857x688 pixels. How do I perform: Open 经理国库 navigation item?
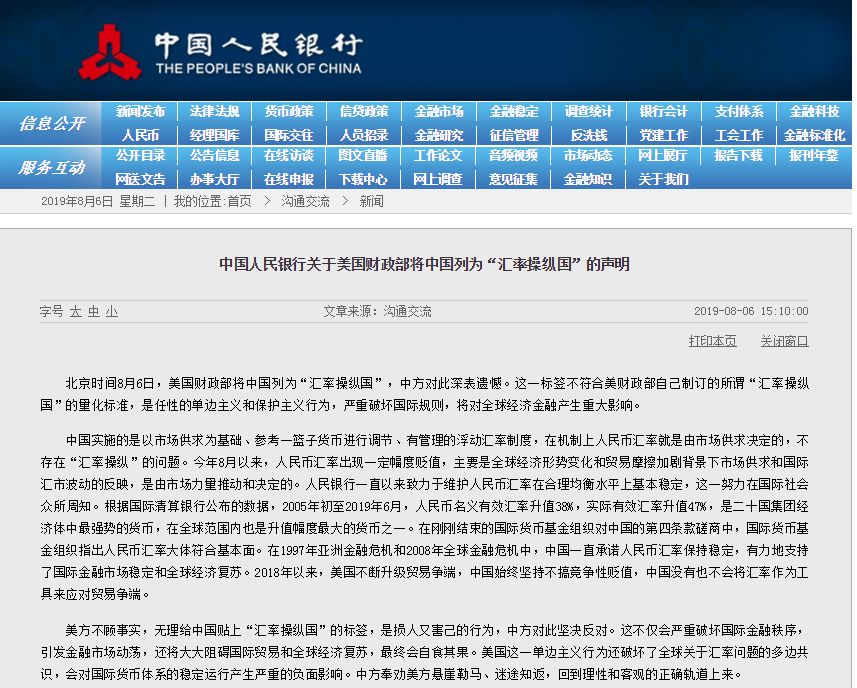214,135
